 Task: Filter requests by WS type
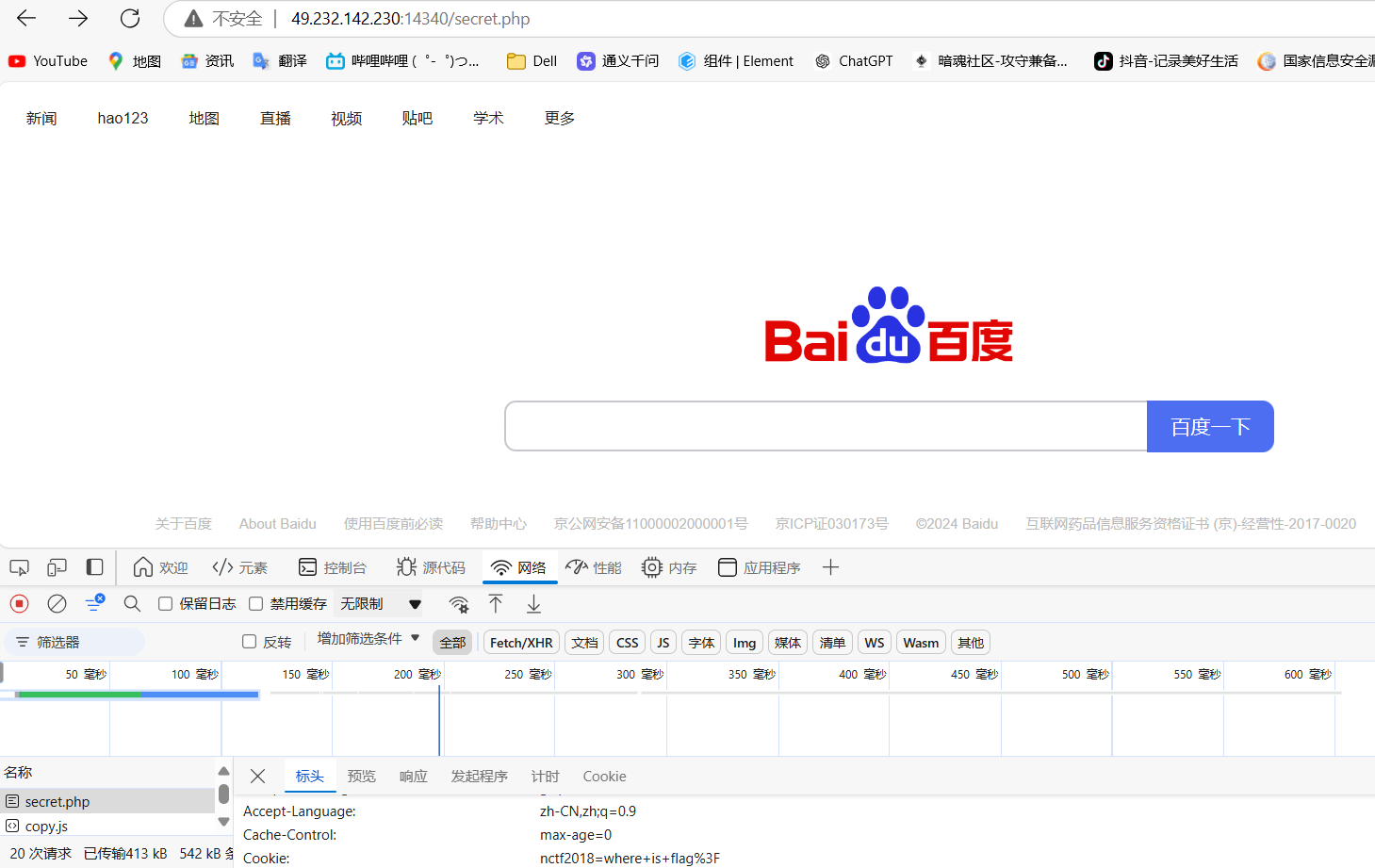click(874, 643)
